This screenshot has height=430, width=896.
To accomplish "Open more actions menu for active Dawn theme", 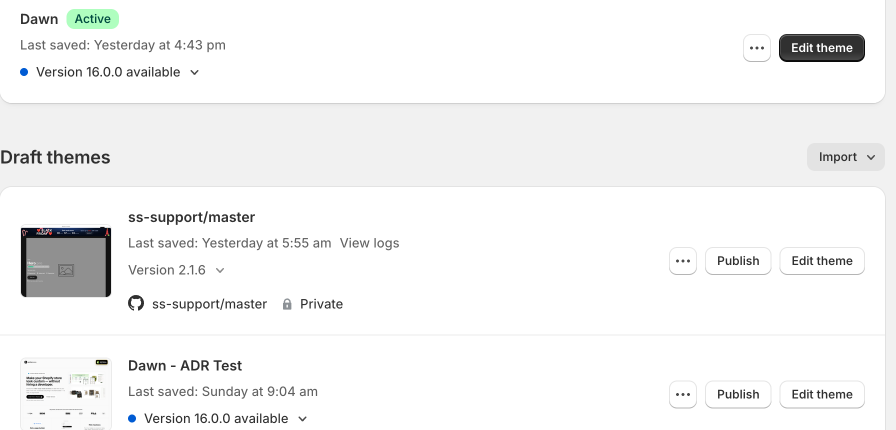I will click(757, 48).
